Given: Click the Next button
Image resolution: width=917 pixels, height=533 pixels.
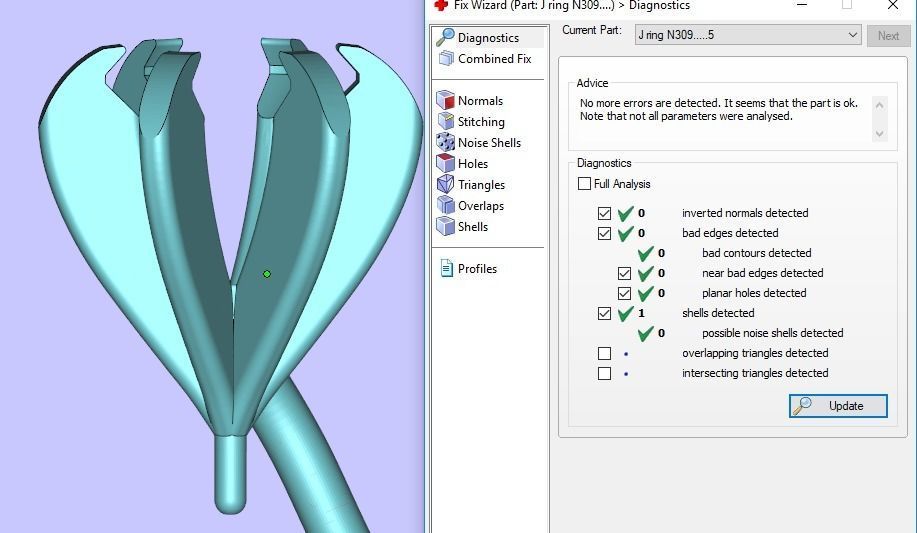Looking at the screenshot, I should coord(888,36).
